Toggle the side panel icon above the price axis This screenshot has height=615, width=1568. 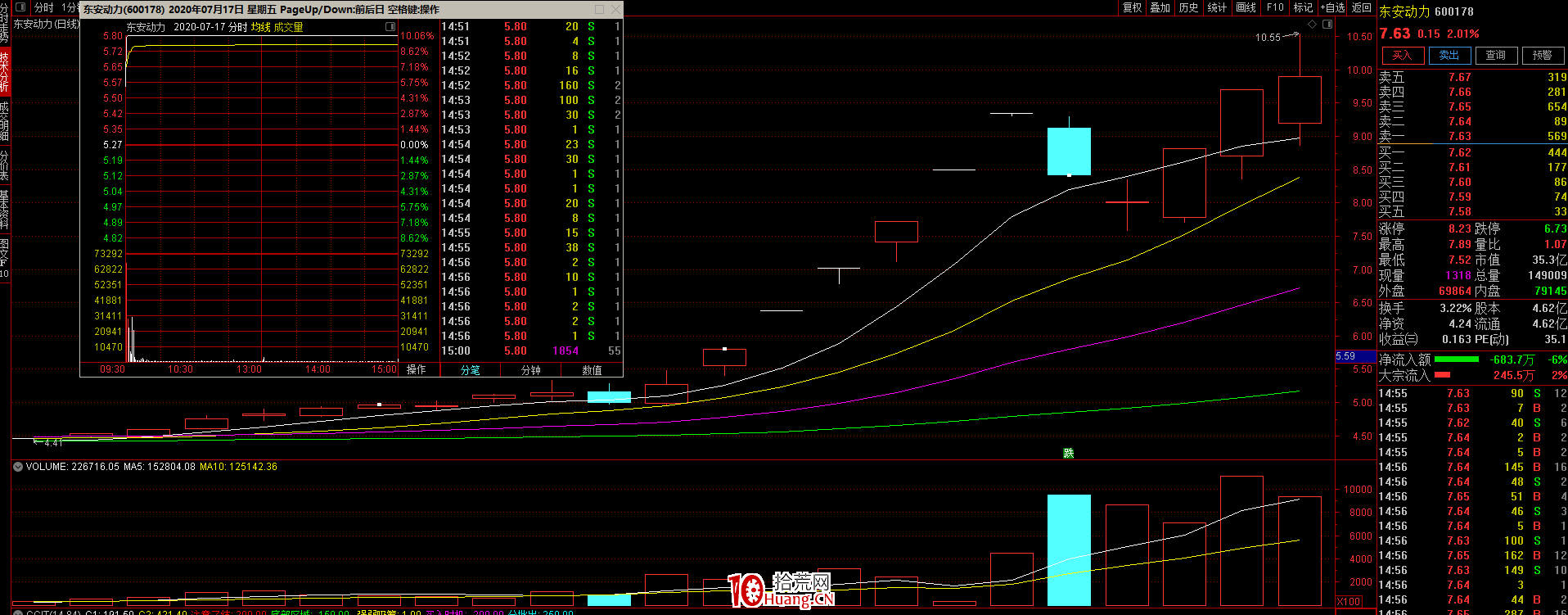pyautogui.click(x=1327, y=25)
